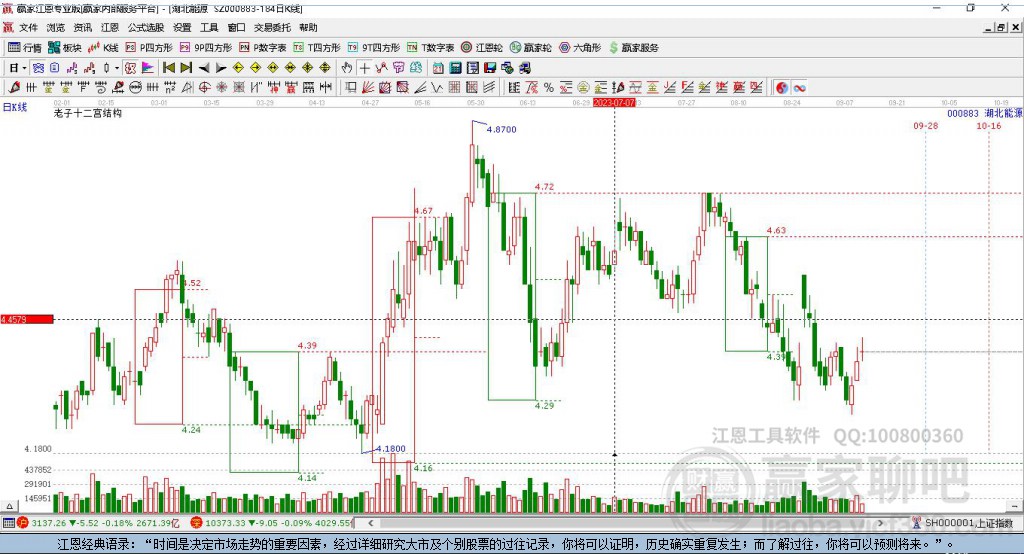
Task: Open the P数字表 tool
Action: point(263,48)
